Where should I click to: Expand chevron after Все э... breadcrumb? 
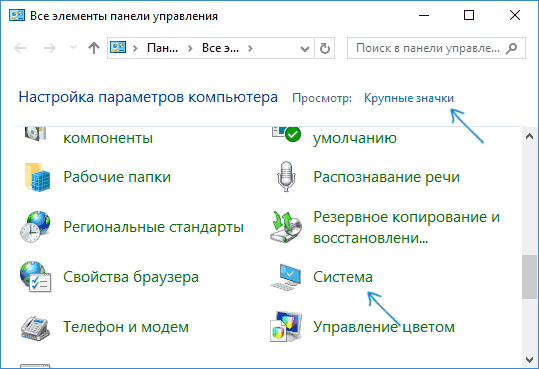click(x=250, y=48)
